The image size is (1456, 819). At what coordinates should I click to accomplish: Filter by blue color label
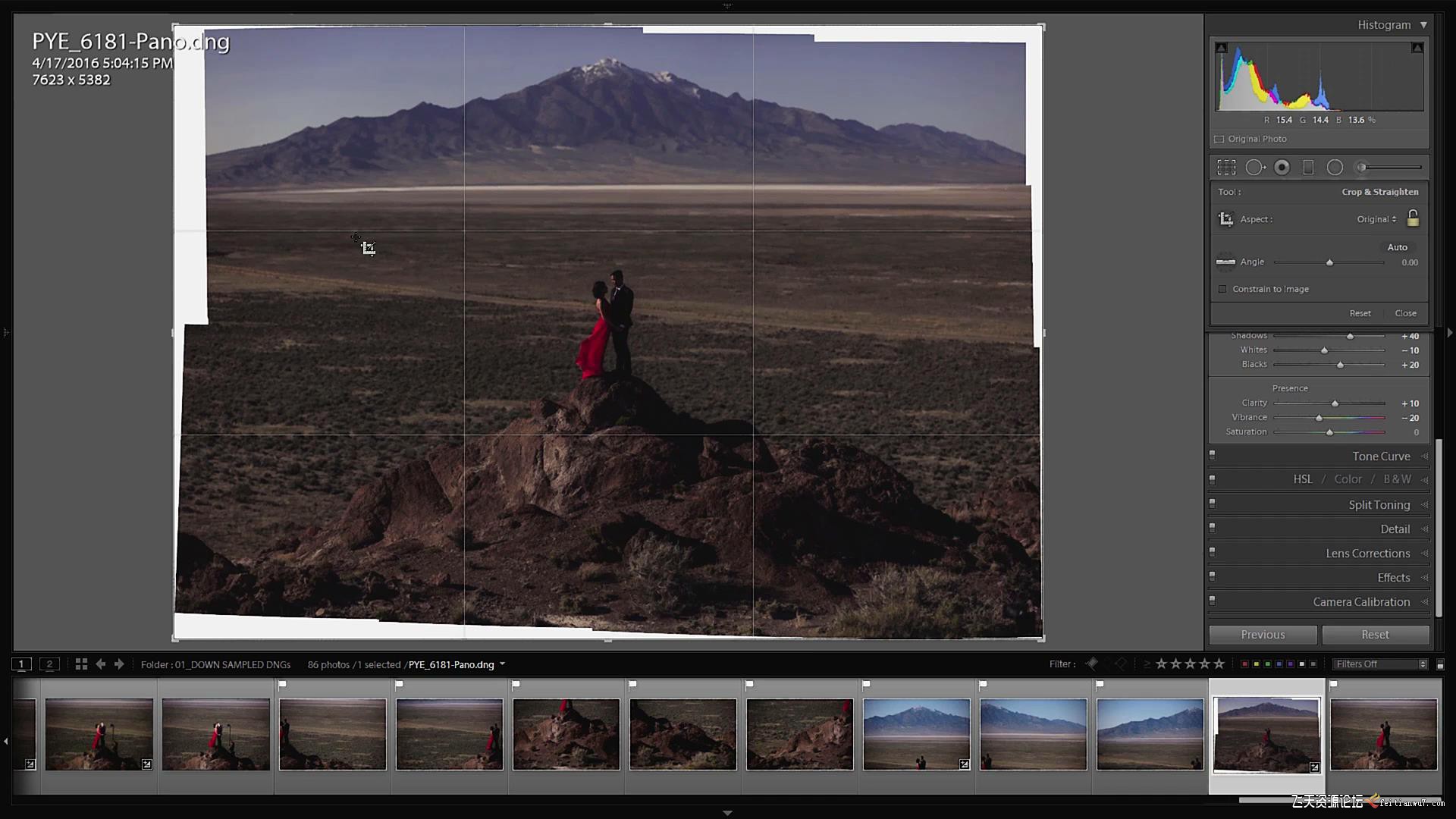pyautogui.click(x=1279, y=664)
